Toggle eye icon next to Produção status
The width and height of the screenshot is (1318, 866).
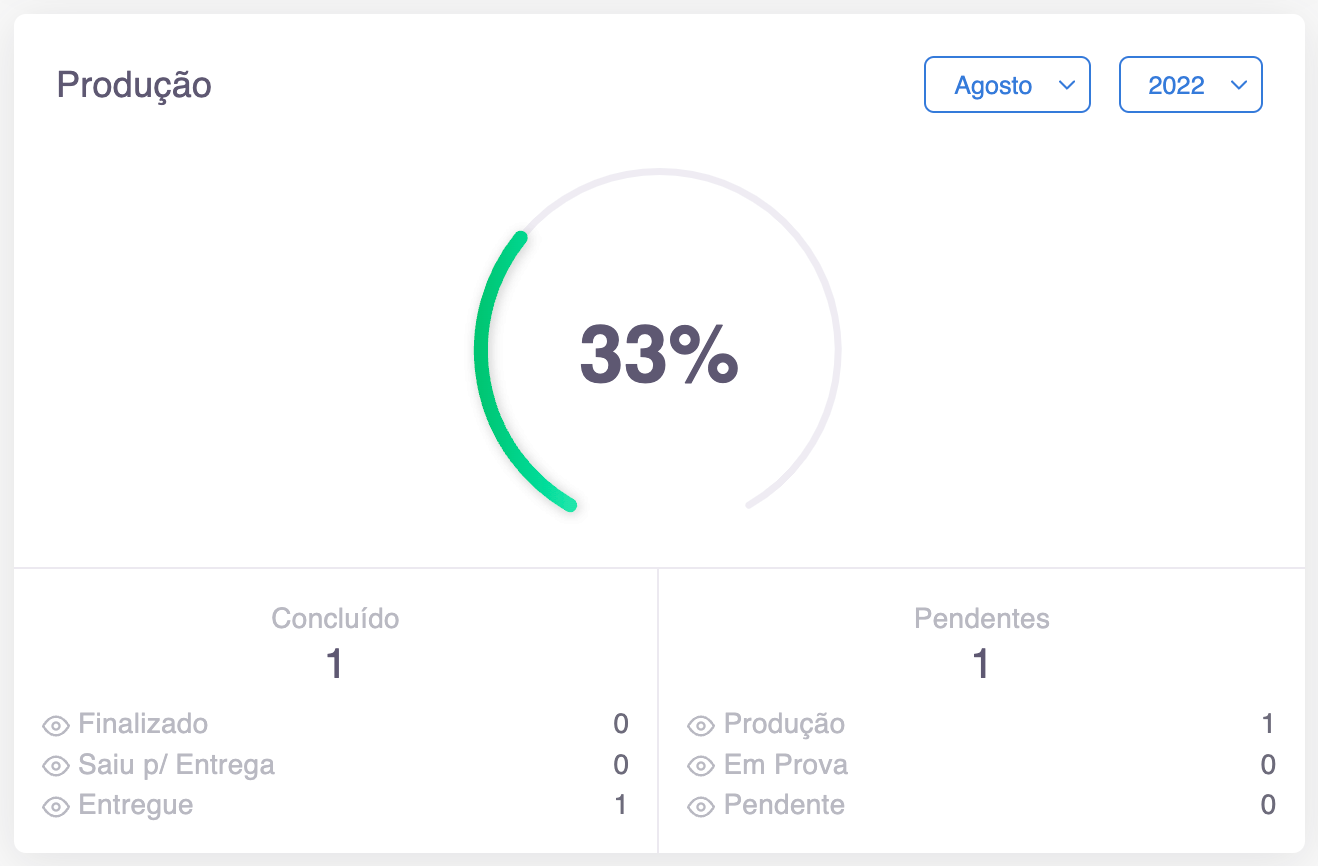point(702,725)
